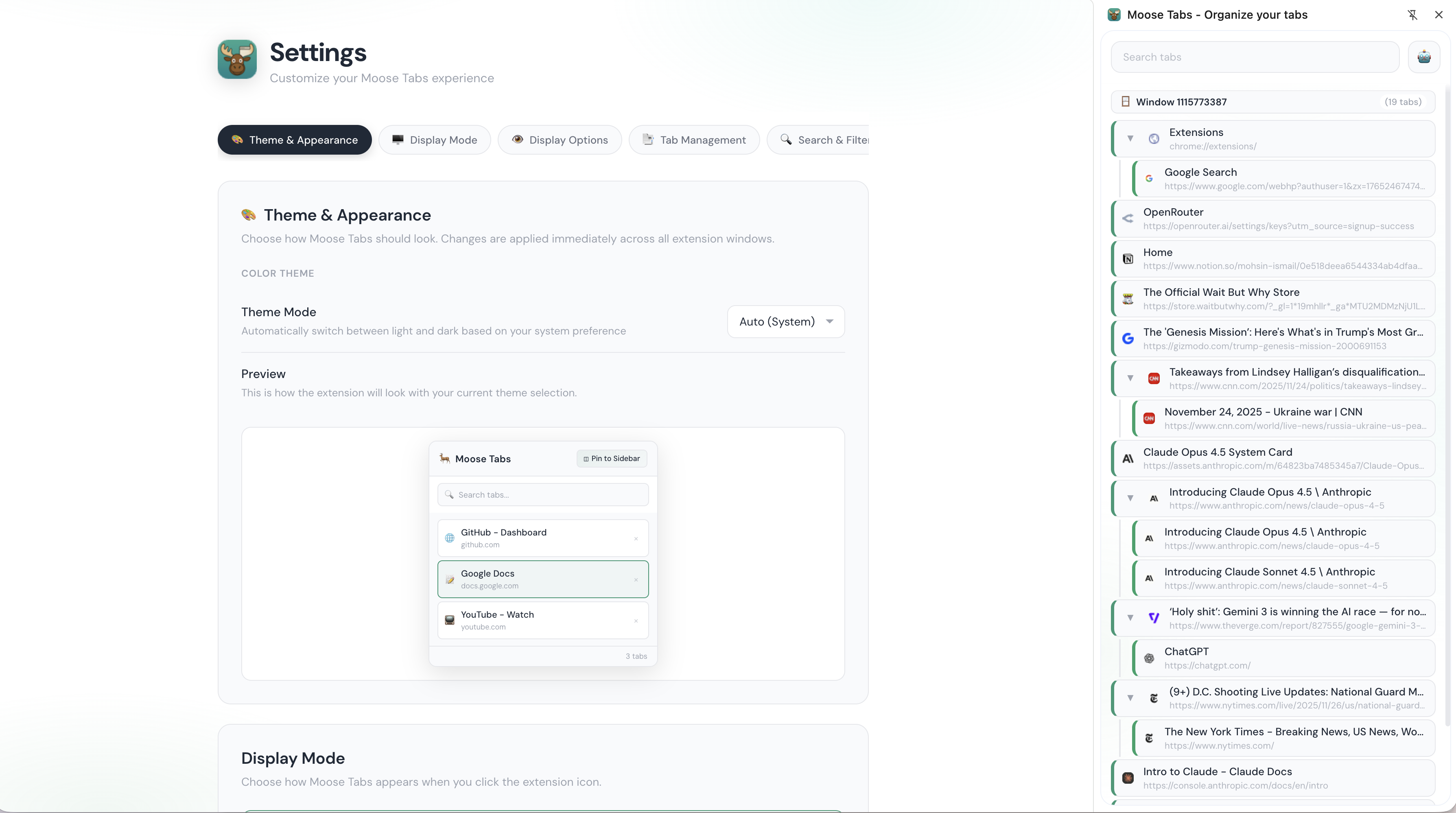
Task: Close YouTube Watch preview tab
Action: [x=636, y=621]
